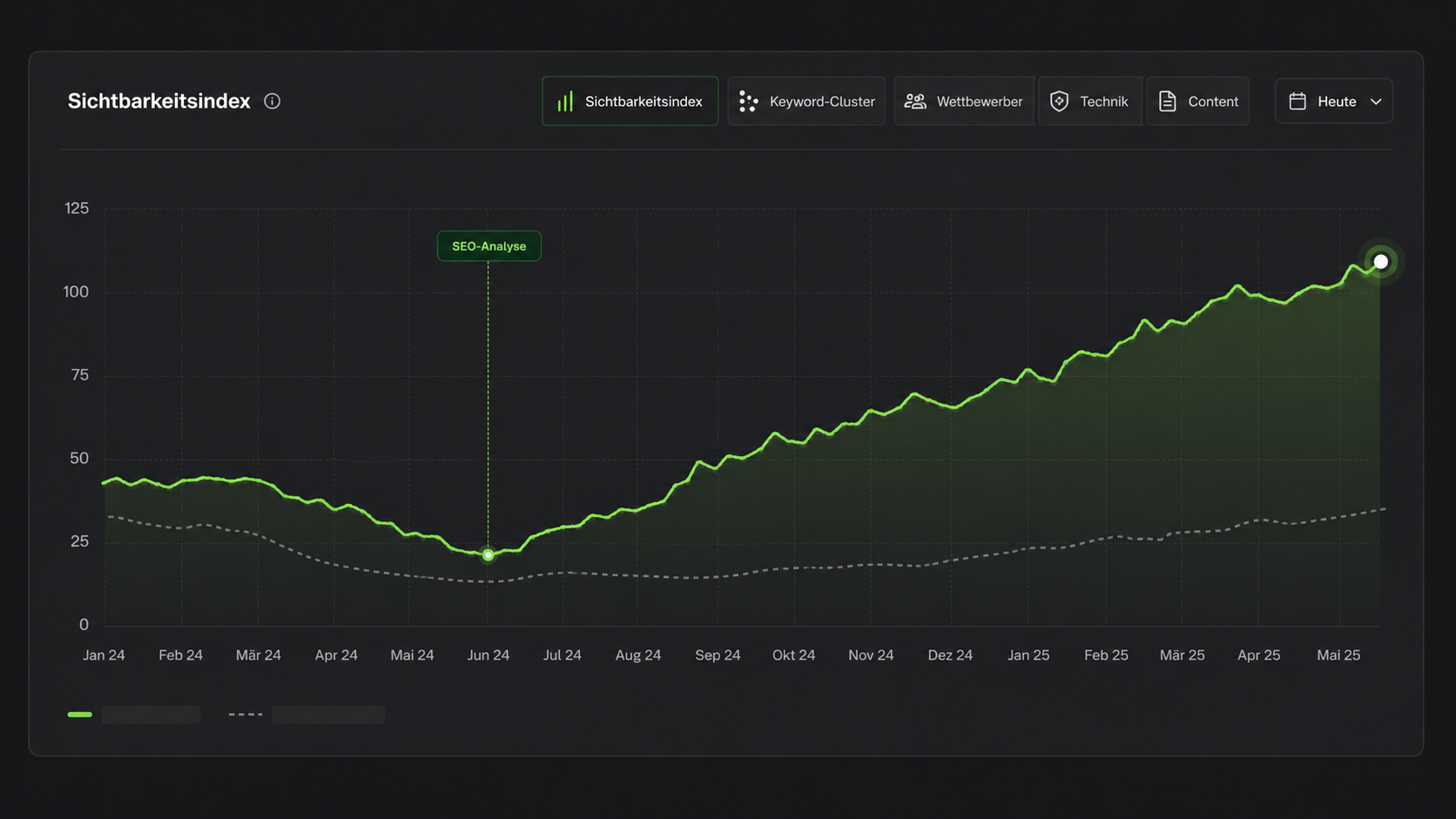Click the info icon beside the Sichtbarkeitsindex title
The width and height of the screenshot is (1456, 819).
pos(272,101)
